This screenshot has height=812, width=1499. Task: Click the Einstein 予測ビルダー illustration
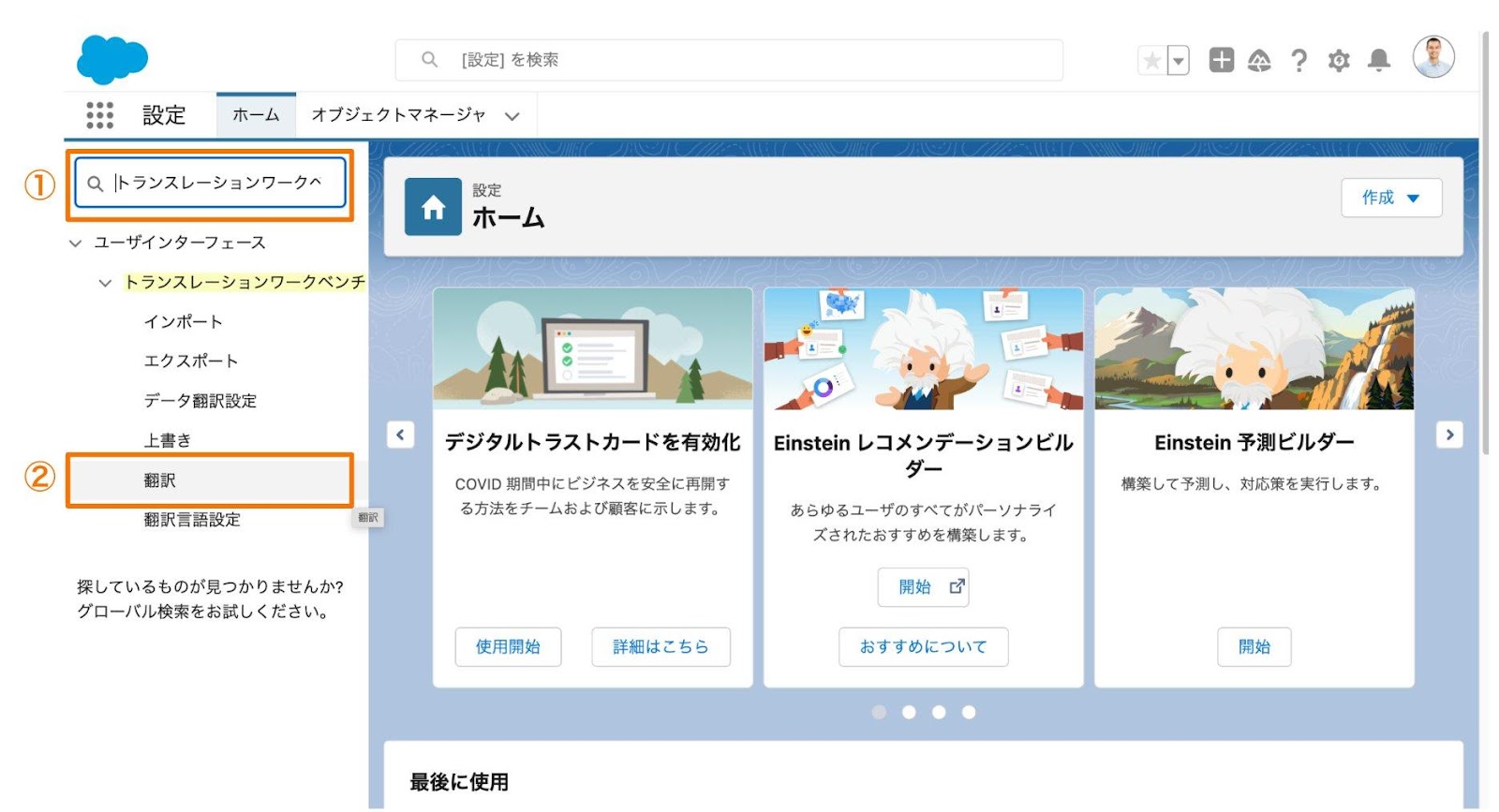1254,348
